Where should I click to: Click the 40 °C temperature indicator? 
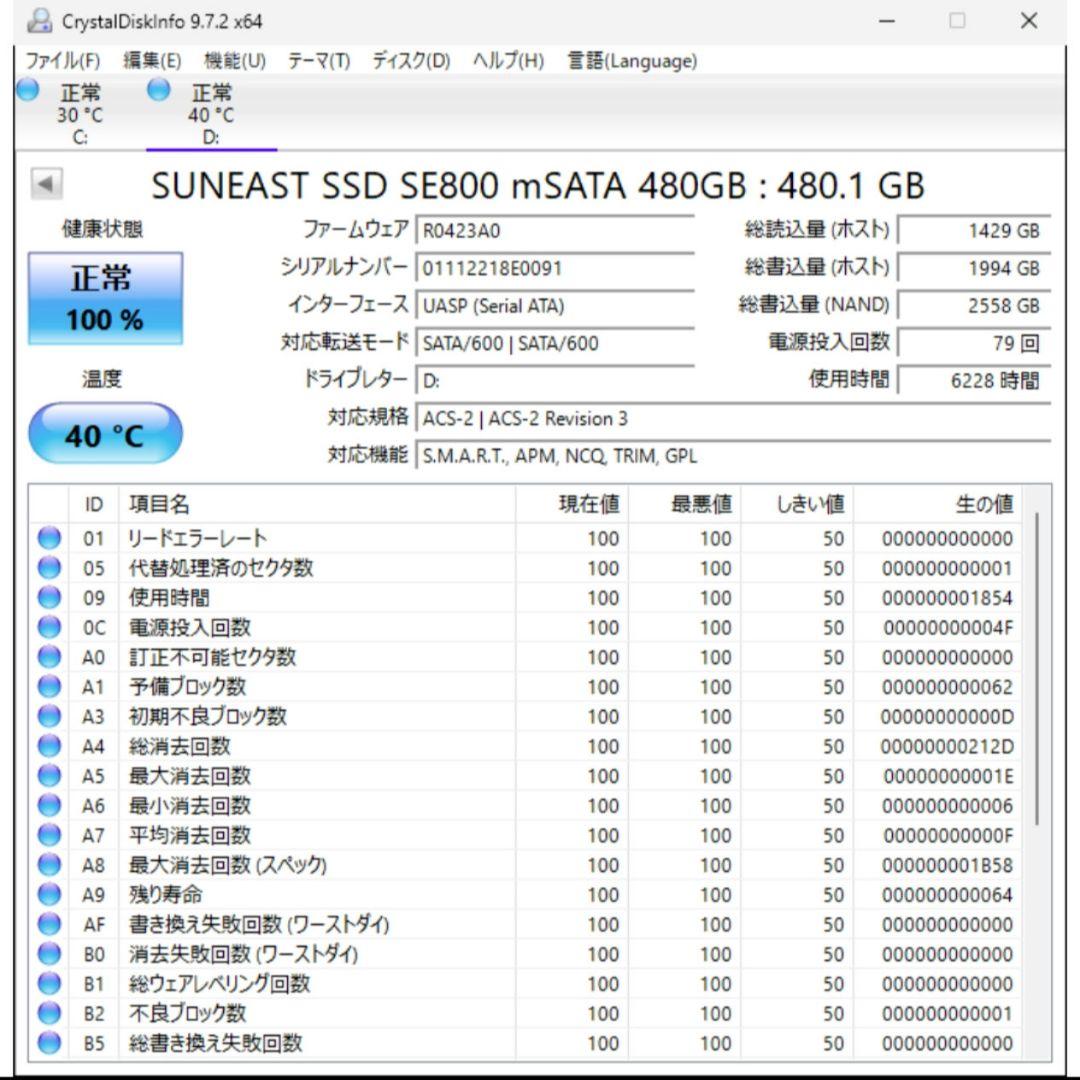pyautogui.click(x=105, y=435)
